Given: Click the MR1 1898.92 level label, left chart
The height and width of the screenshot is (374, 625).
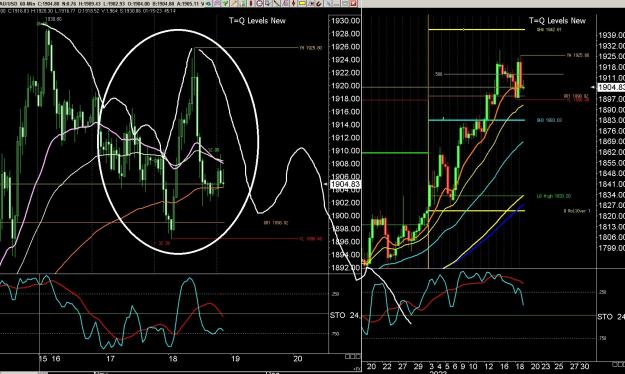Looking at the screenshot, I should (276, 222).
